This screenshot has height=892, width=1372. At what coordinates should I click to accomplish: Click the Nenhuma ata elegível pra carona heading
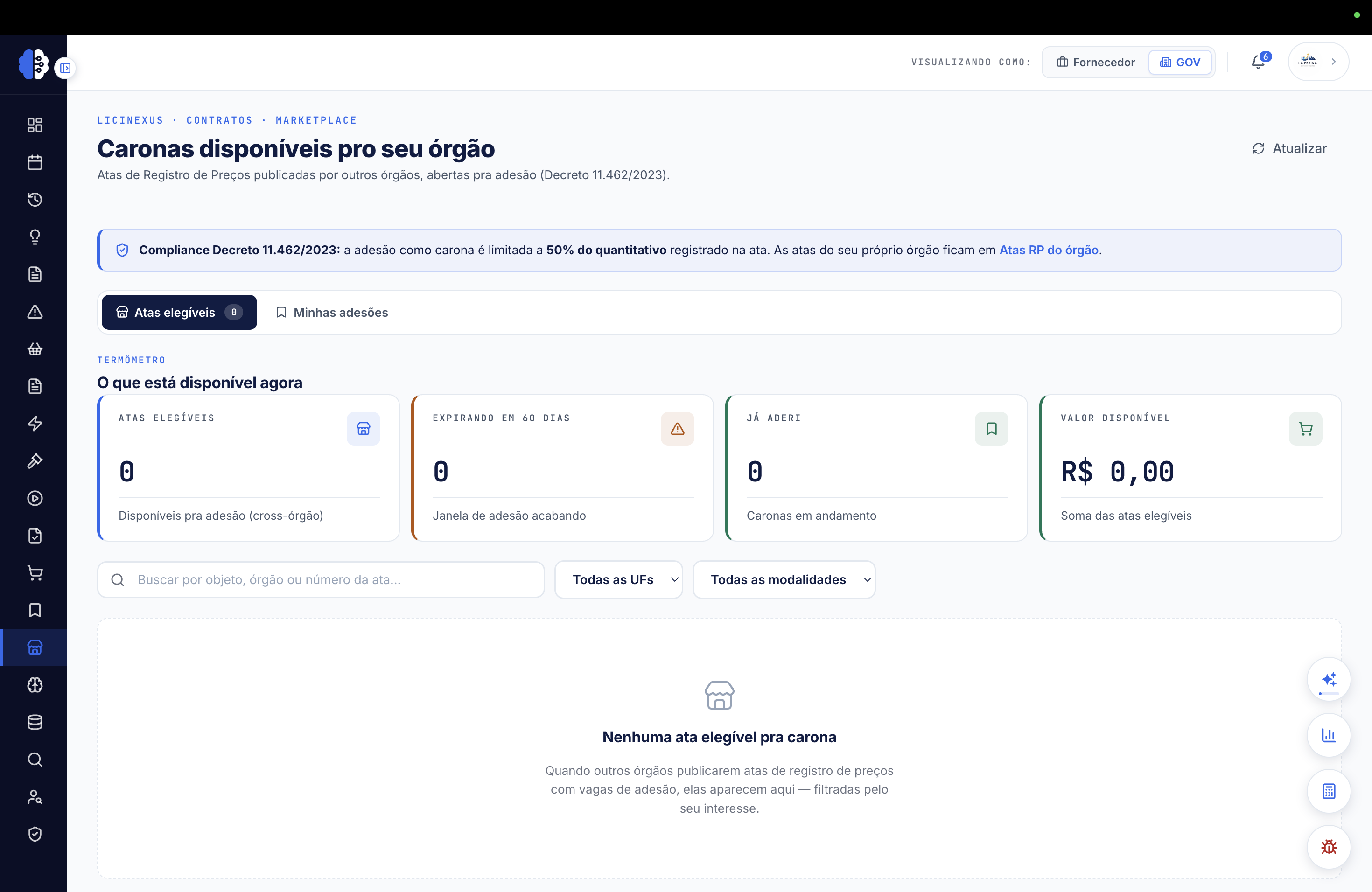720,737
